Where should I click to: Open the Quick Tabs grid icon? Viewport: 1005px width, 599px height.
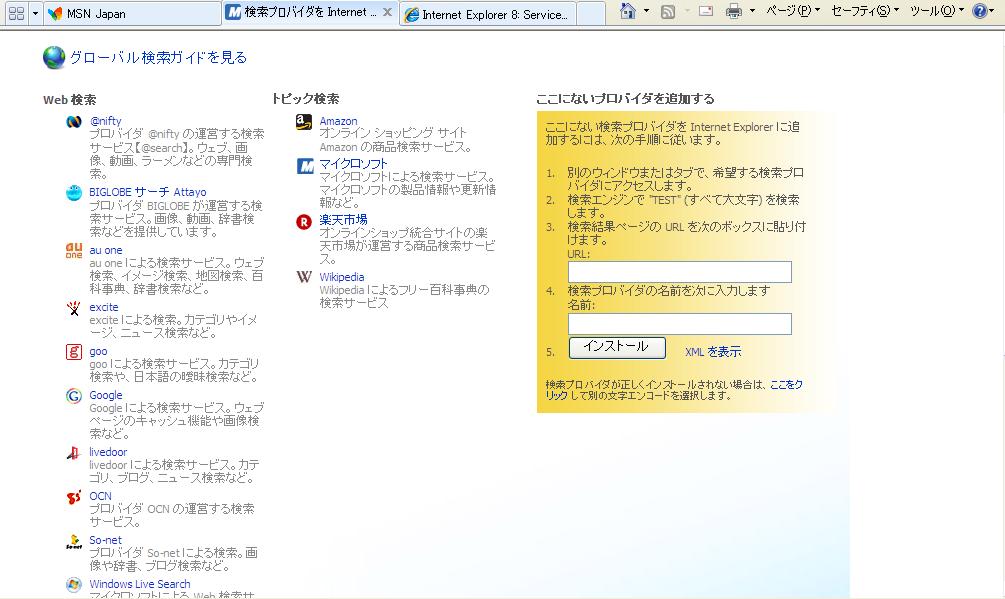click(17, 13)
